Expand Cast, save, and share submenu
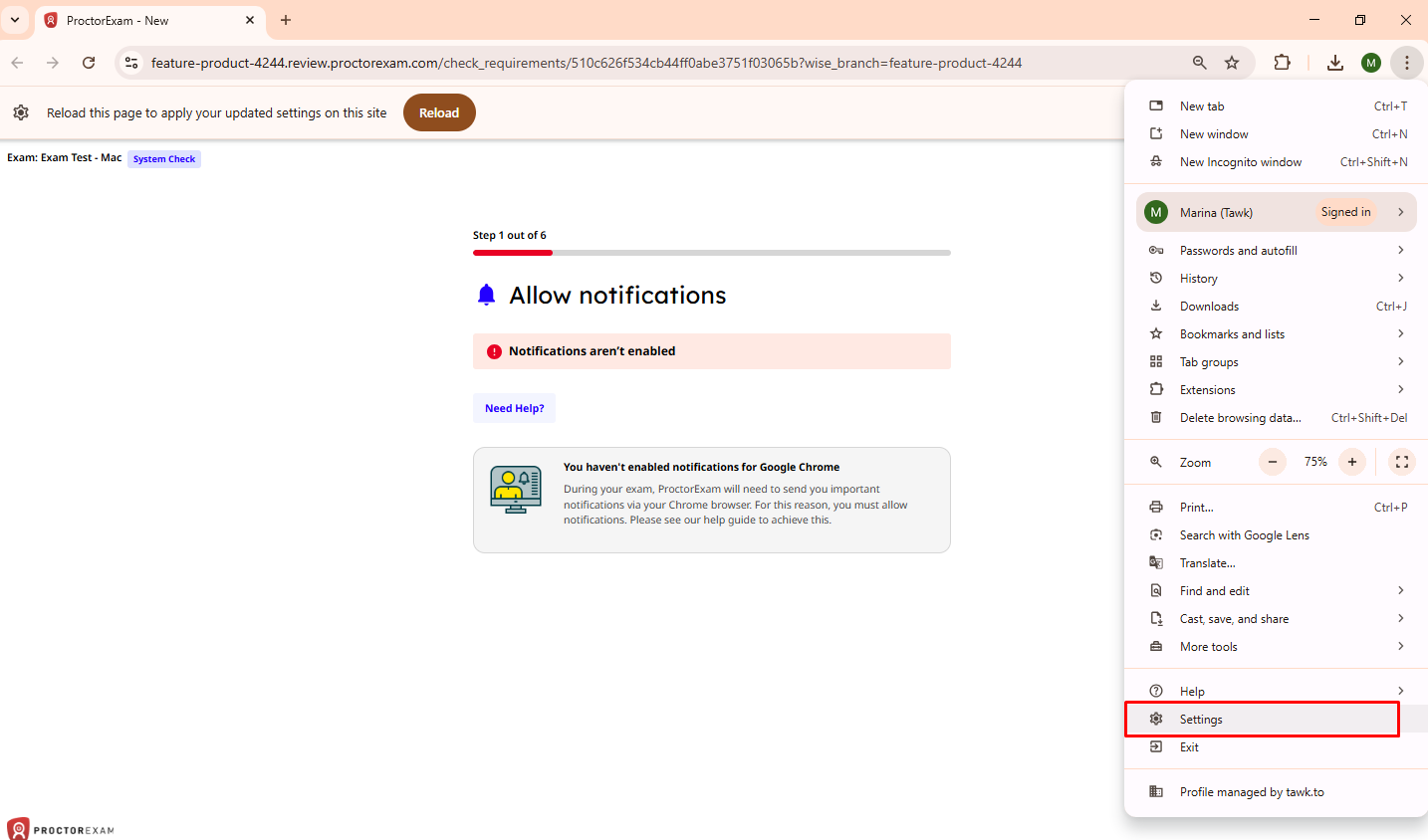Viewport: 1428px width, 840px height. (x=1277, y=619)
